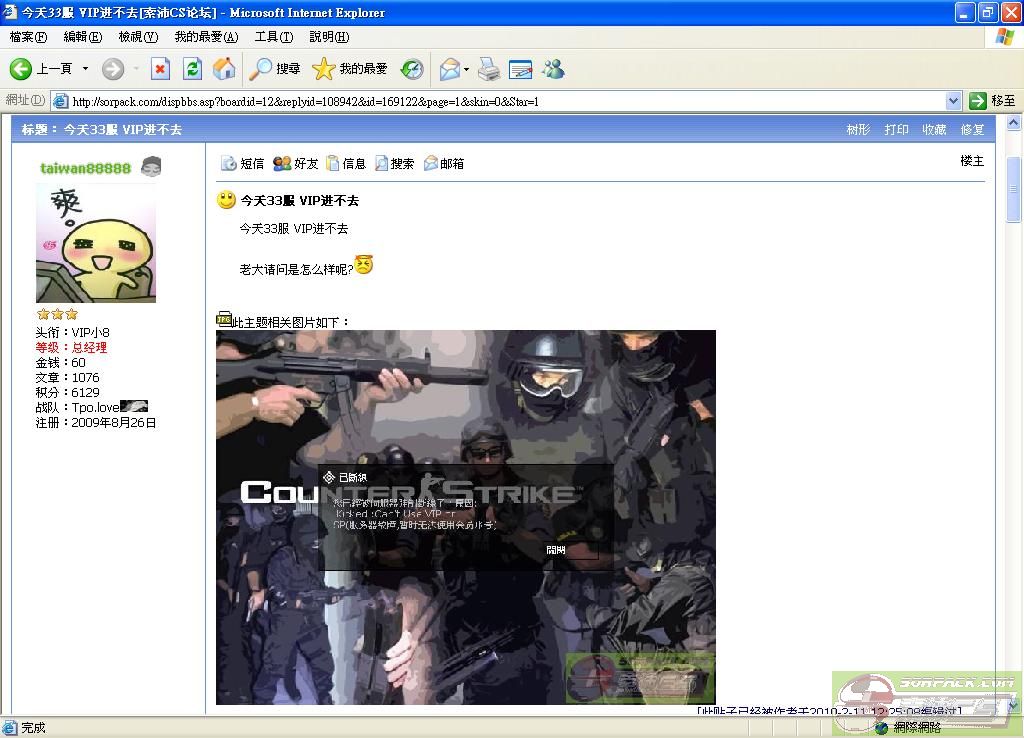Click the Edit page toolbar icon

(x=520, y=69)
